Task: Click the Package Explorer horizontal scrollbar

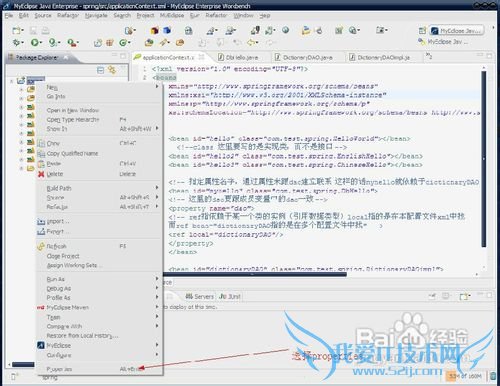Action: pos(23,365)
